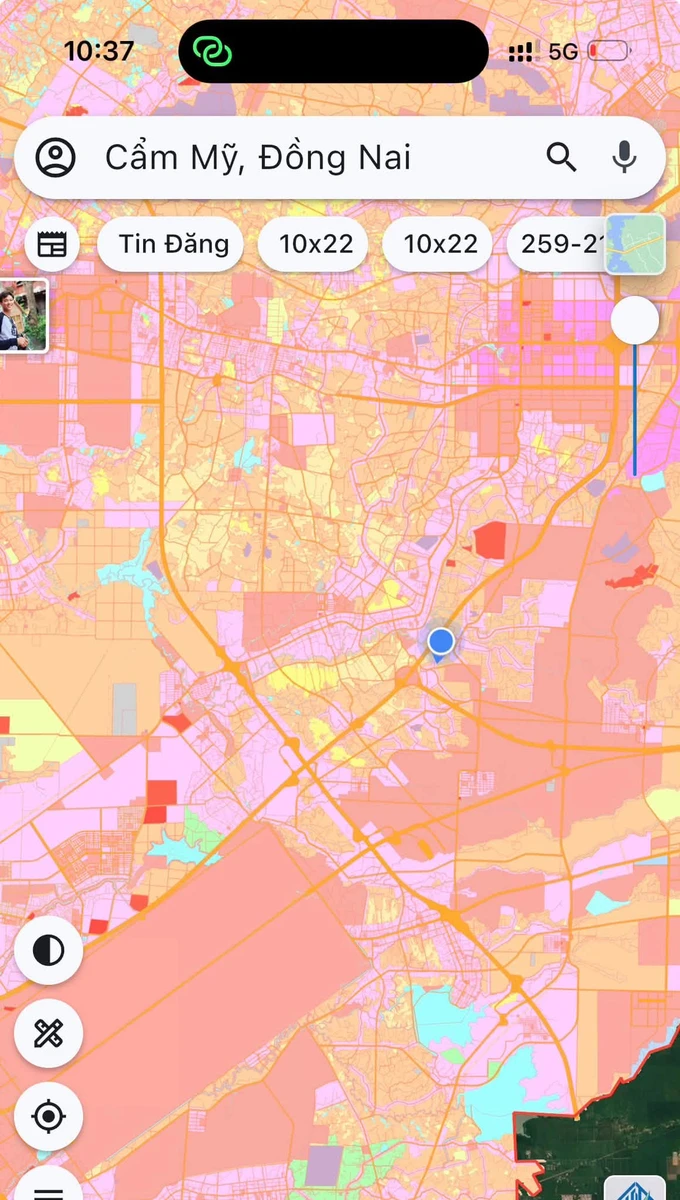Center map with the crosshair locate button
Viewport: 680px width, 1200px height.
point(48,1116)
